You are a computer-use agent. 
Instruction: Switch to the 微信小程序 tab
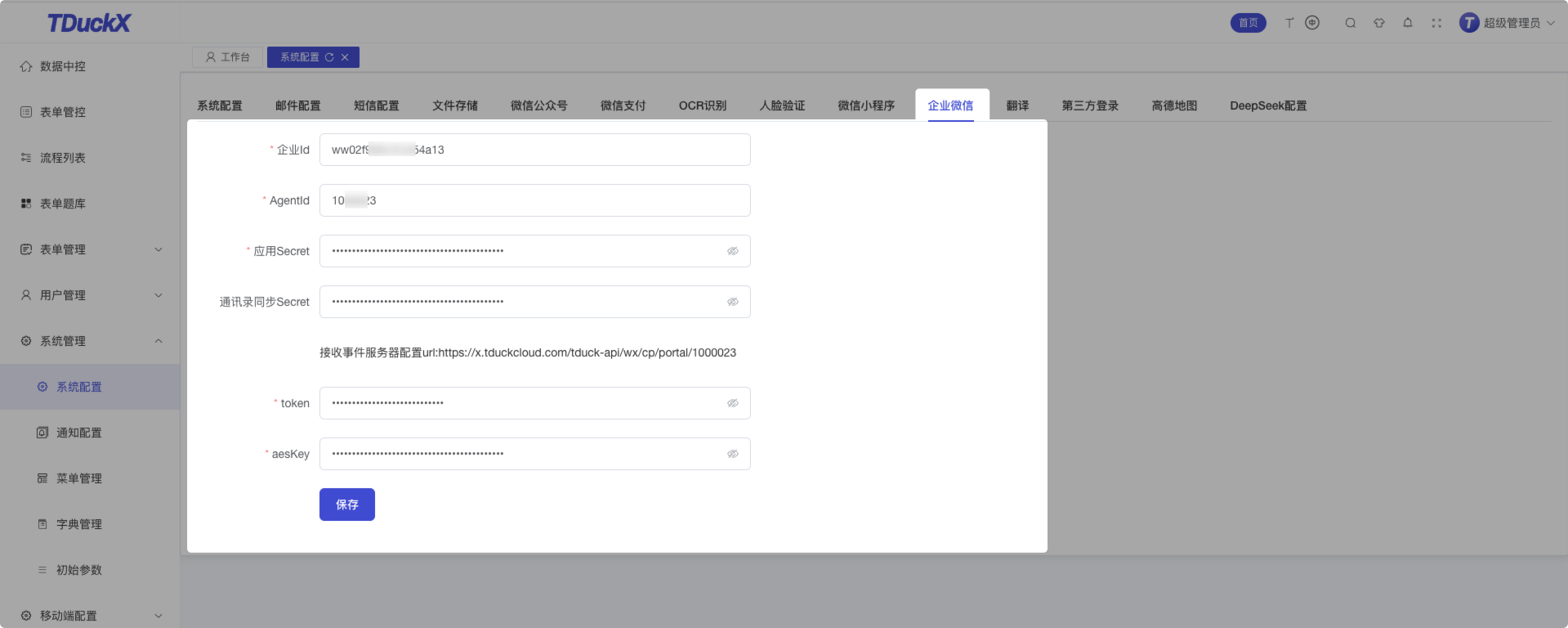click(x=866, y=105)
